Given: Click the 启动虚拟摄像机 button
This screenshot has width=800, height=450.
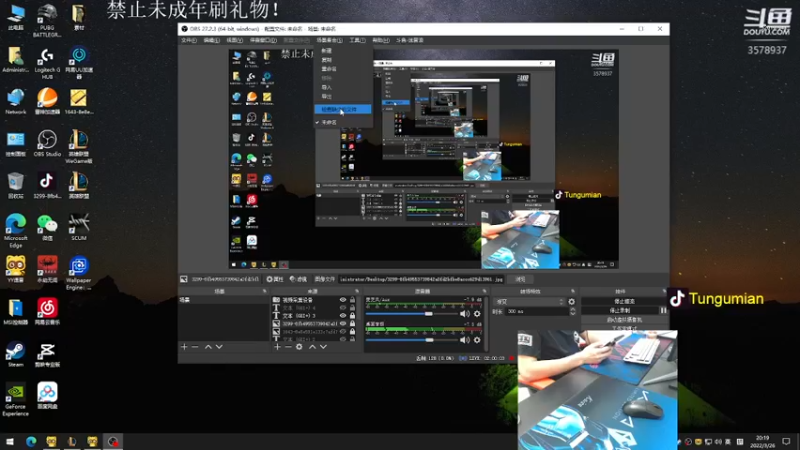Looking at the screenshot, I should click(x=624, y=319).
